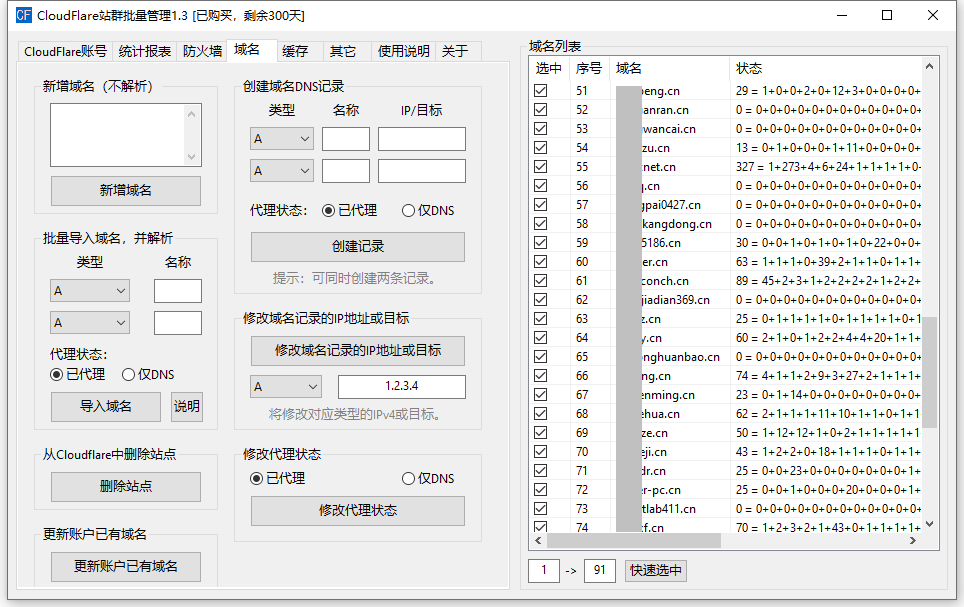This screenshot has height=607, width=964.
Task: Open first 类型 dropdown under 批量导入域名
Action: pyautogui.click(x=90, y=291)
